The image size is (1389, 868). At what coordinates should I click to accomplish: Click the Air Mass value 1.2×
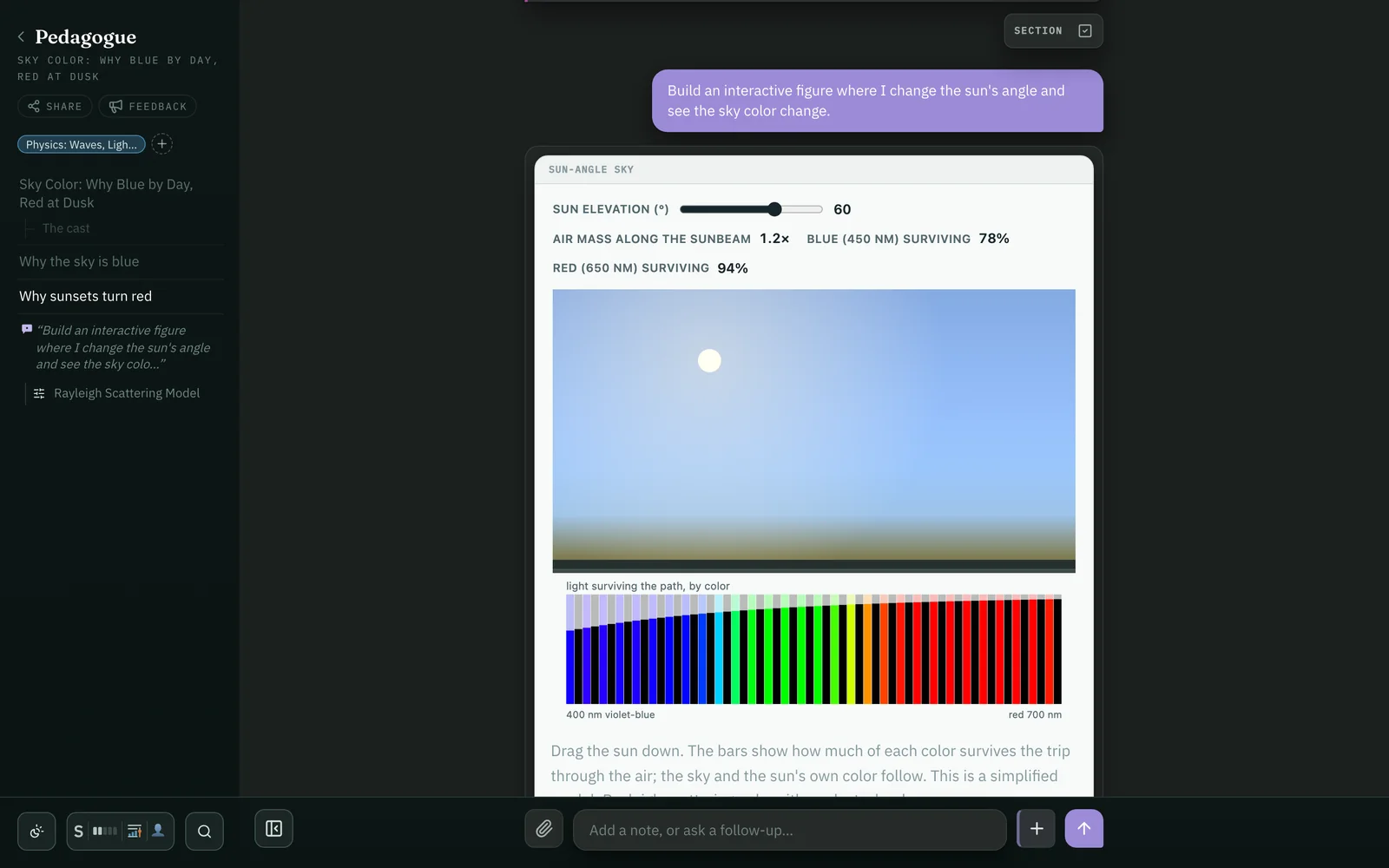774,239
